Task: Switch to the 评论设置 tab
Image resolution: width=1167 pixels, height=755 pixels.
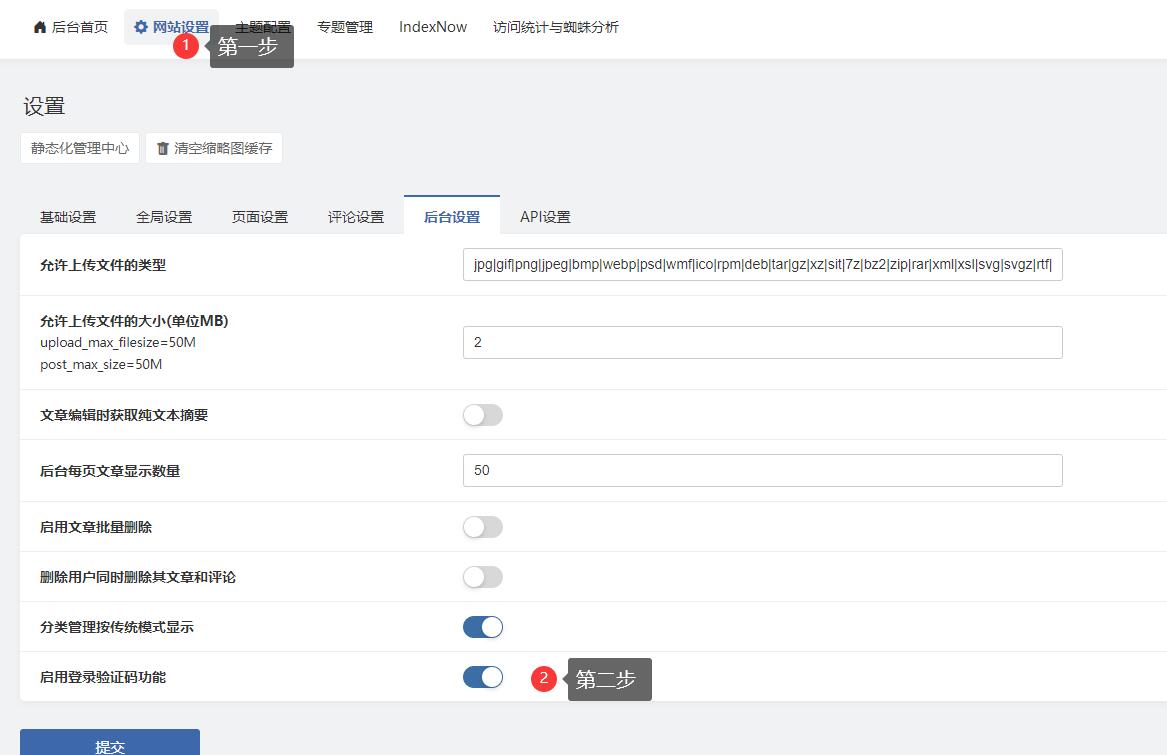Action: pyautogui.click(x=356, y=217)
